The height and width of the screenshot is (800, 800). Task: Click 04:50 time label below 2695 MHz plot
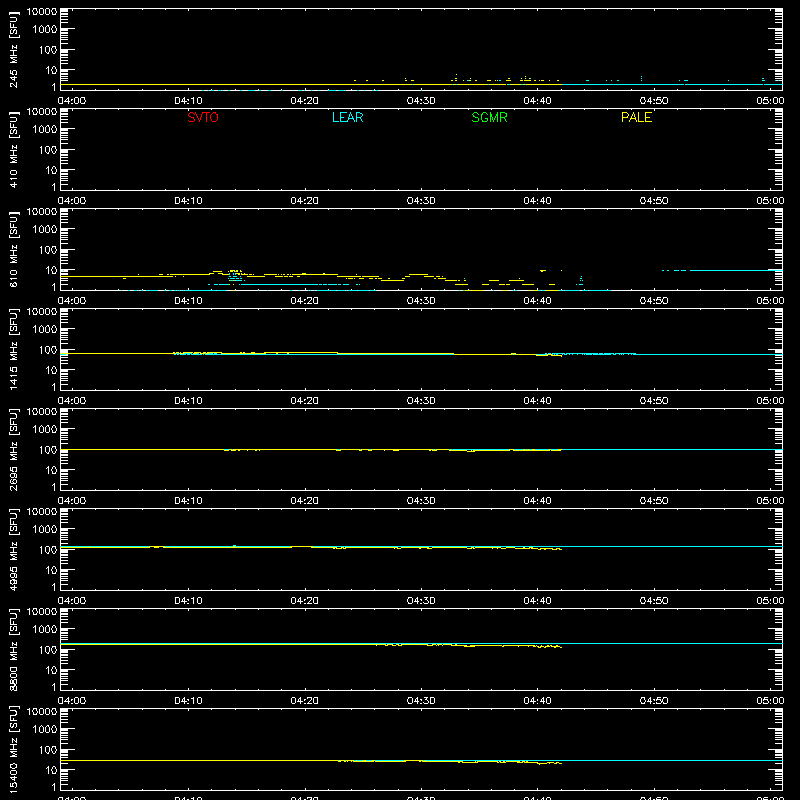click(x=654, y=501)
